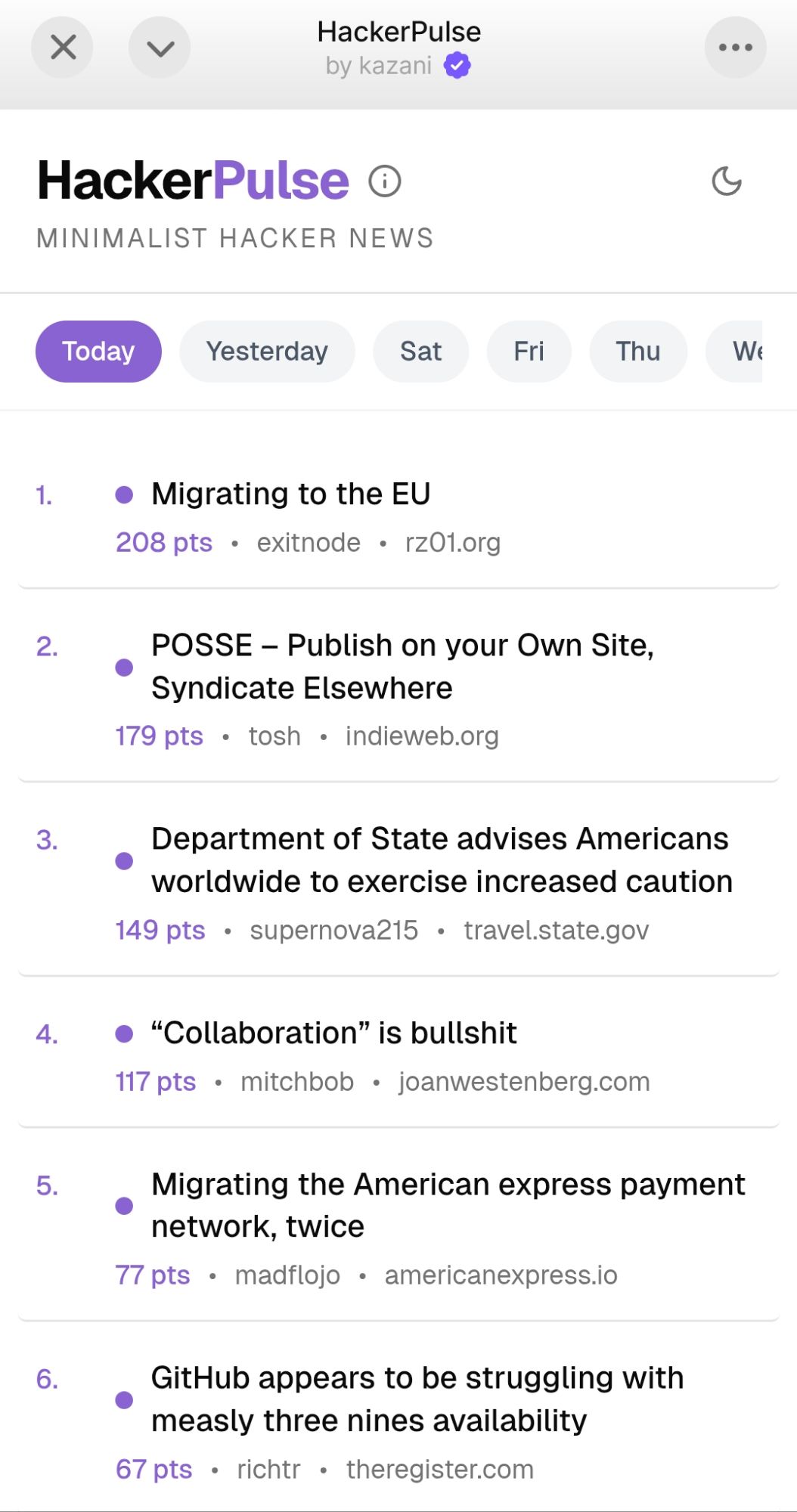Click the 208 pts score label
The image size is (797, 1512).
click(164, 543)
